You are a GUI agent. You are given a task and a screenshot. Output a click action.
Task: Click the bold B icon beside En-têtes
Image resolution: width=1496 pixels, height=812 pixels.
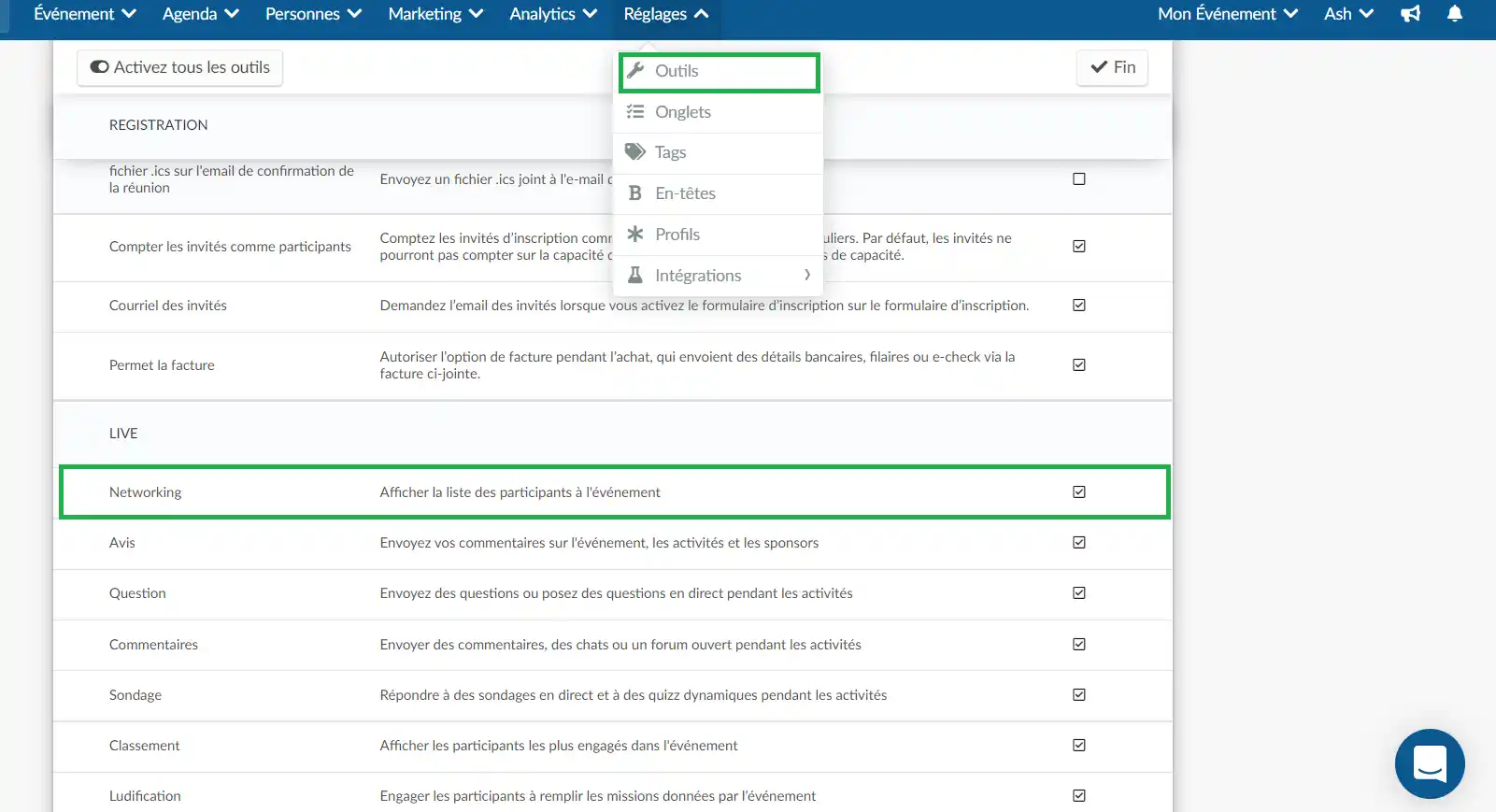(635, 192)
